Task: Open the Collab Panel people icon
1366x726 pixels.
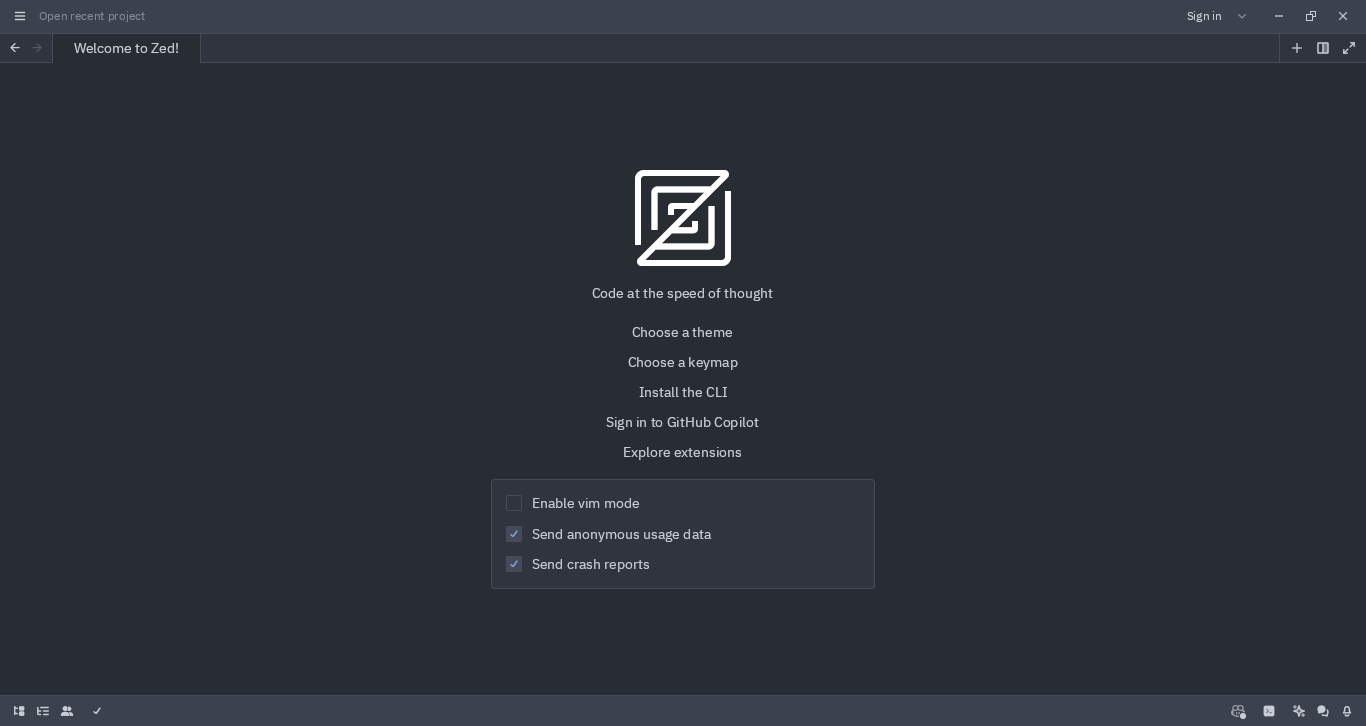Action: point(67,711)
